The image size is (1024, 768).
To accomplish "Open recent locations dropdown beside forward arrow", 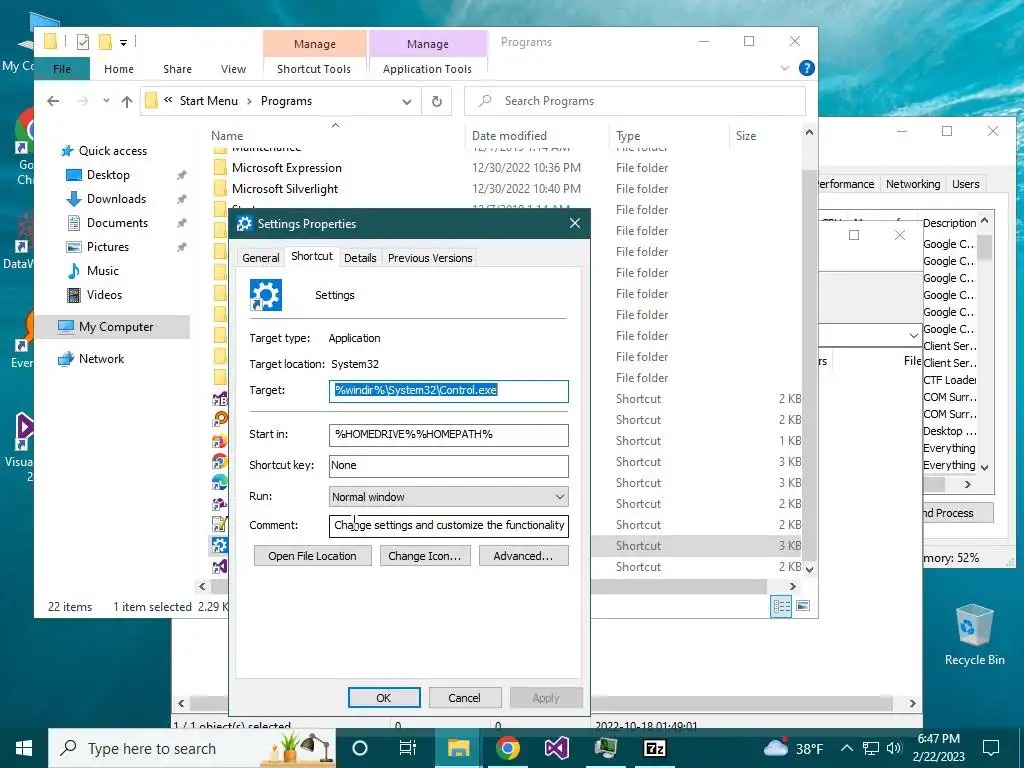I will [x=106, y=101].
